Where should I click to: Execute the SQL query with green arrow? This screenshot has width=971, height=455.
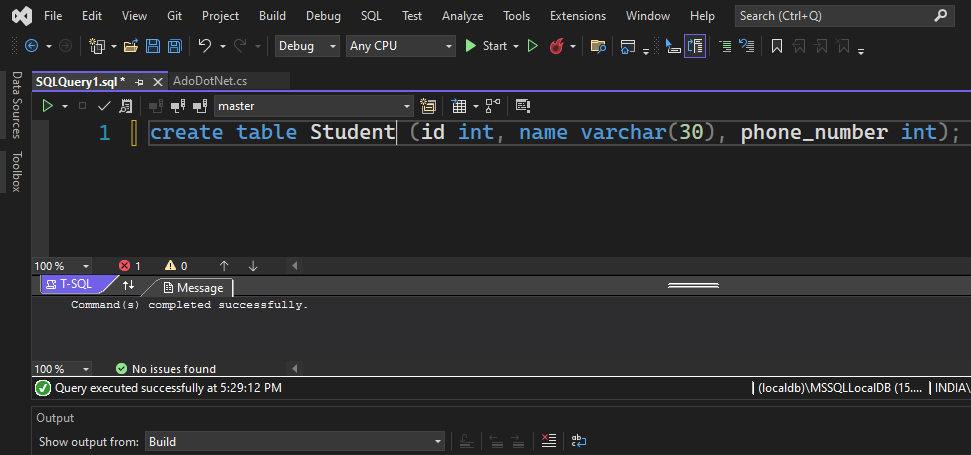(x=46, y=106)
